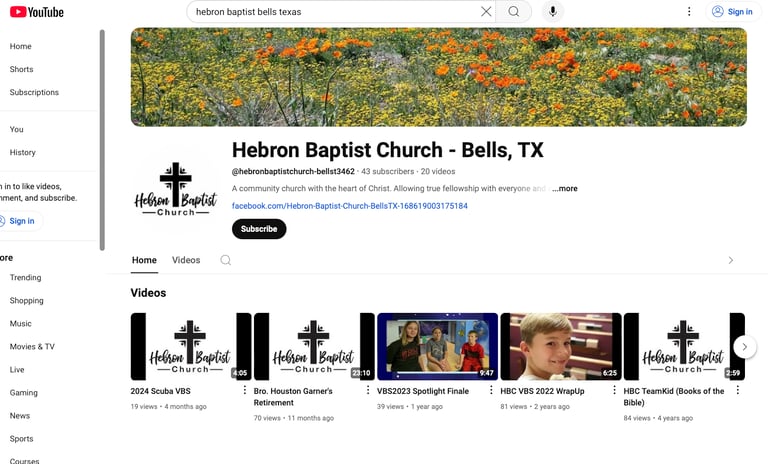Viewport: 768px width, 464px height.
Task: Open three-dot menu for Bro. Houston Garner's Retirement
Action: point(368,390)
